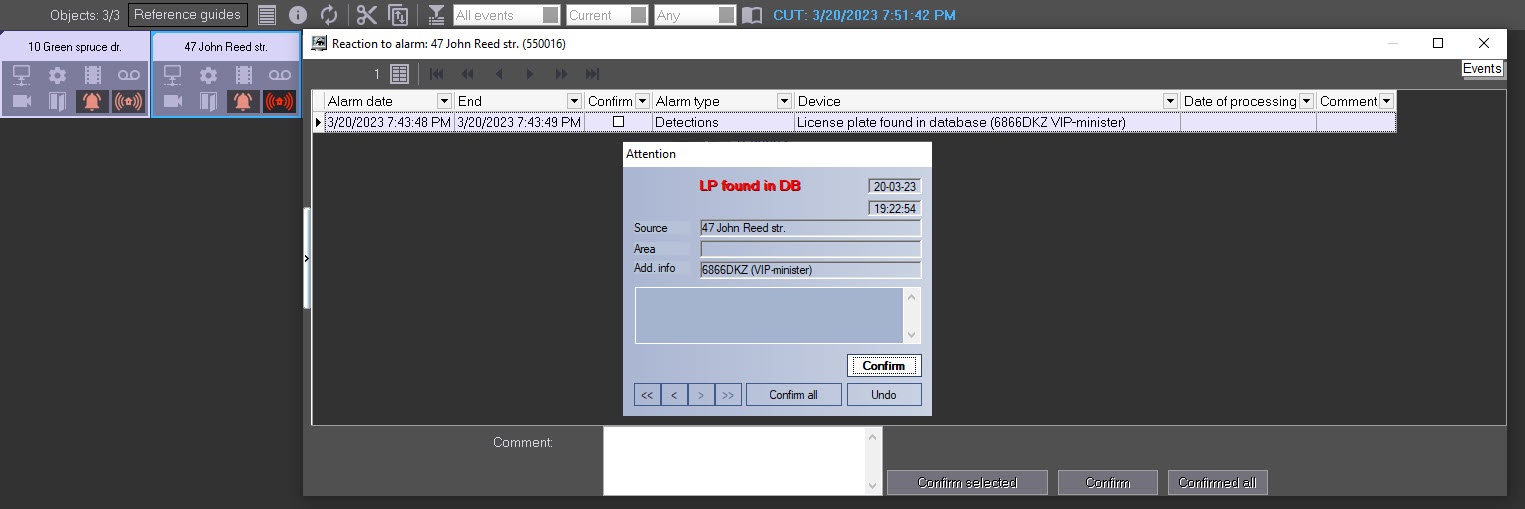Click the info icon in top toolbar
The height and width of the screenshot is (509, 1525).
click(x=298, y=15)
